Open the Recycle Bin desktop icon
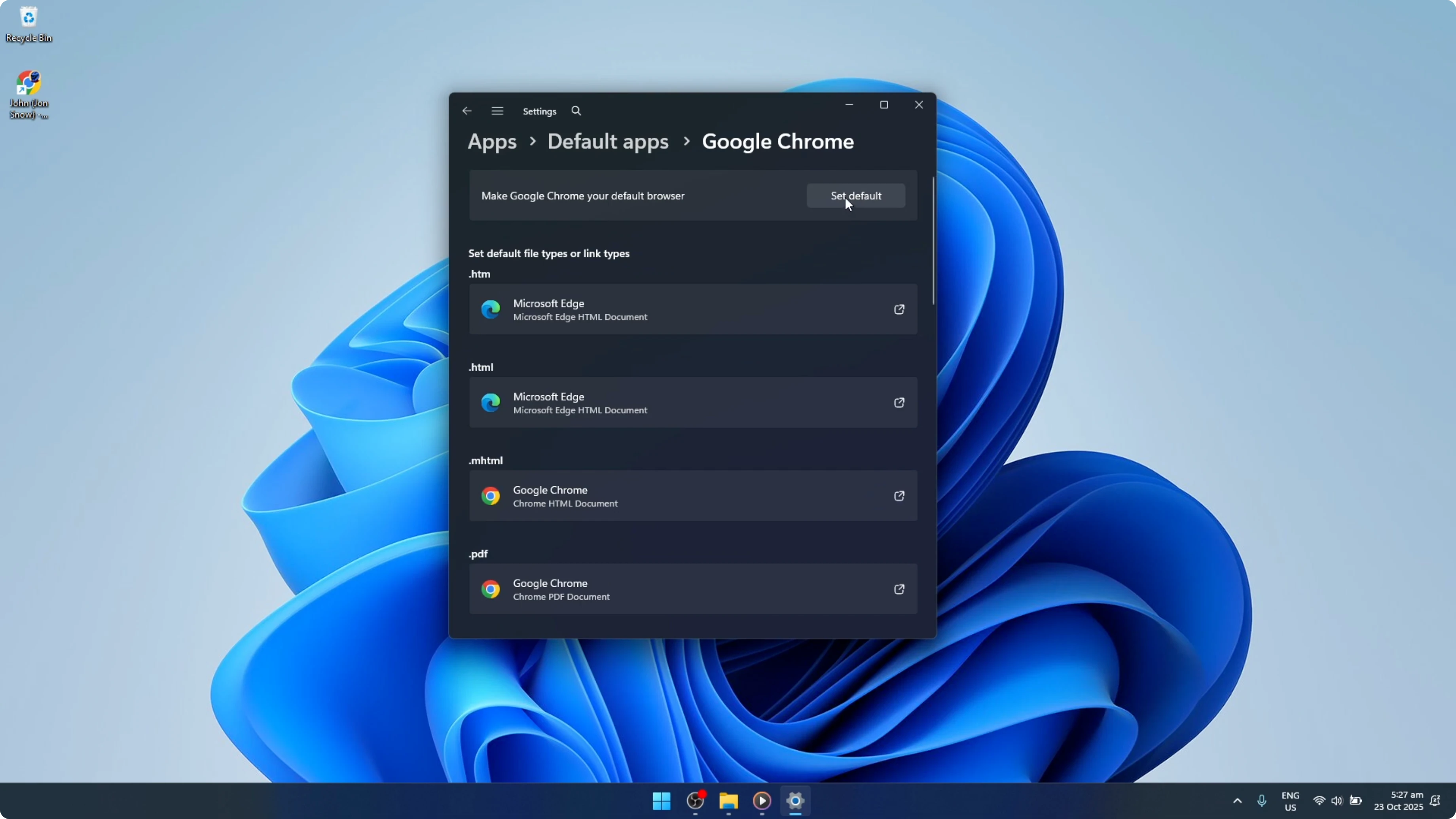 coord(28,24)
